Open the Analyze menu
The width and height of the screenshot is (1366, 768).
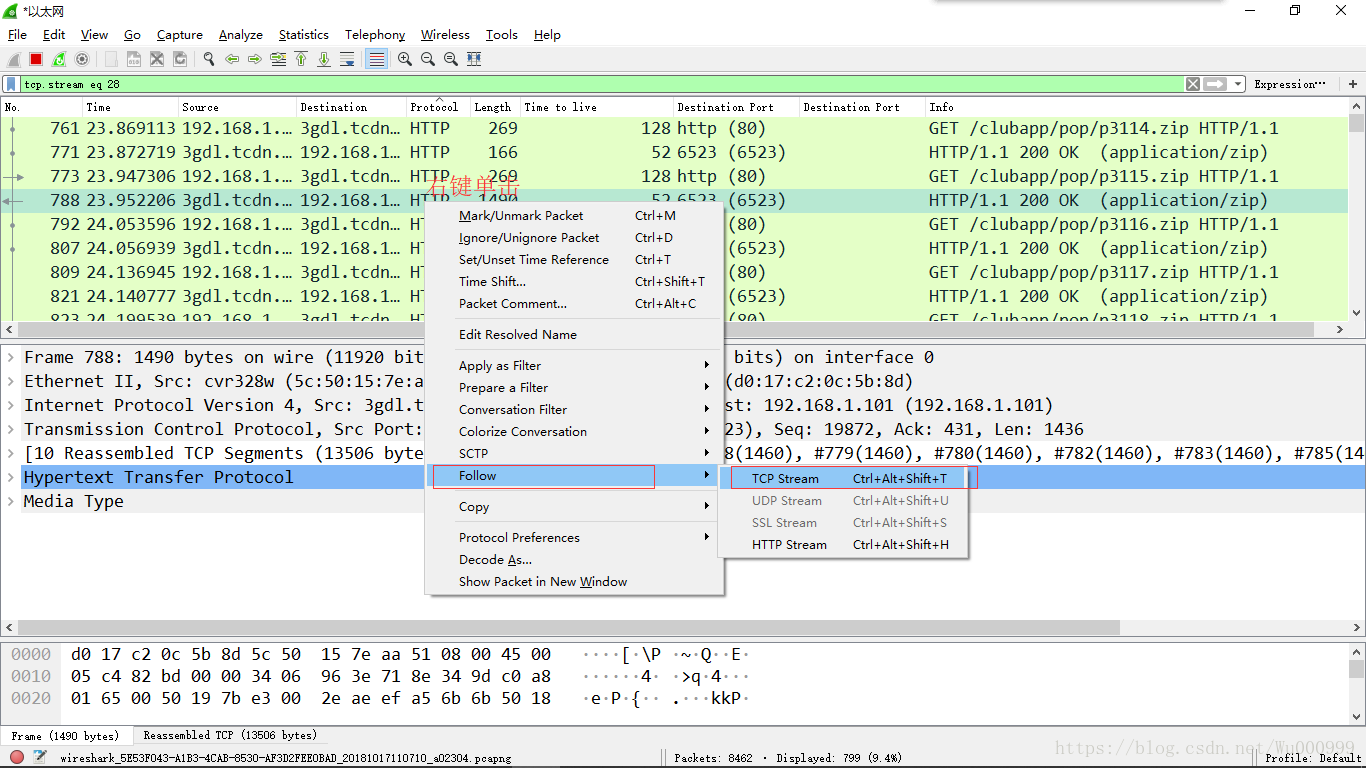(241, 34)
